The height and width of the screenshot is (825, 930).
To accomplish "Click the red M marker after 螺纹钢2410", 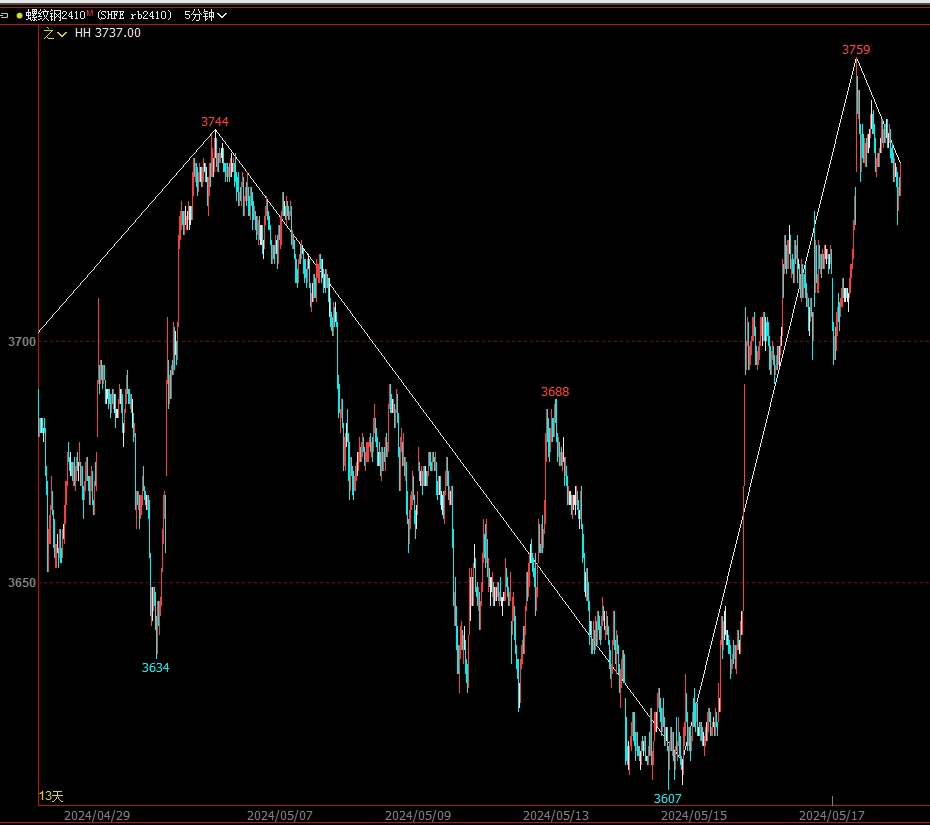I will tap(90, 14).
